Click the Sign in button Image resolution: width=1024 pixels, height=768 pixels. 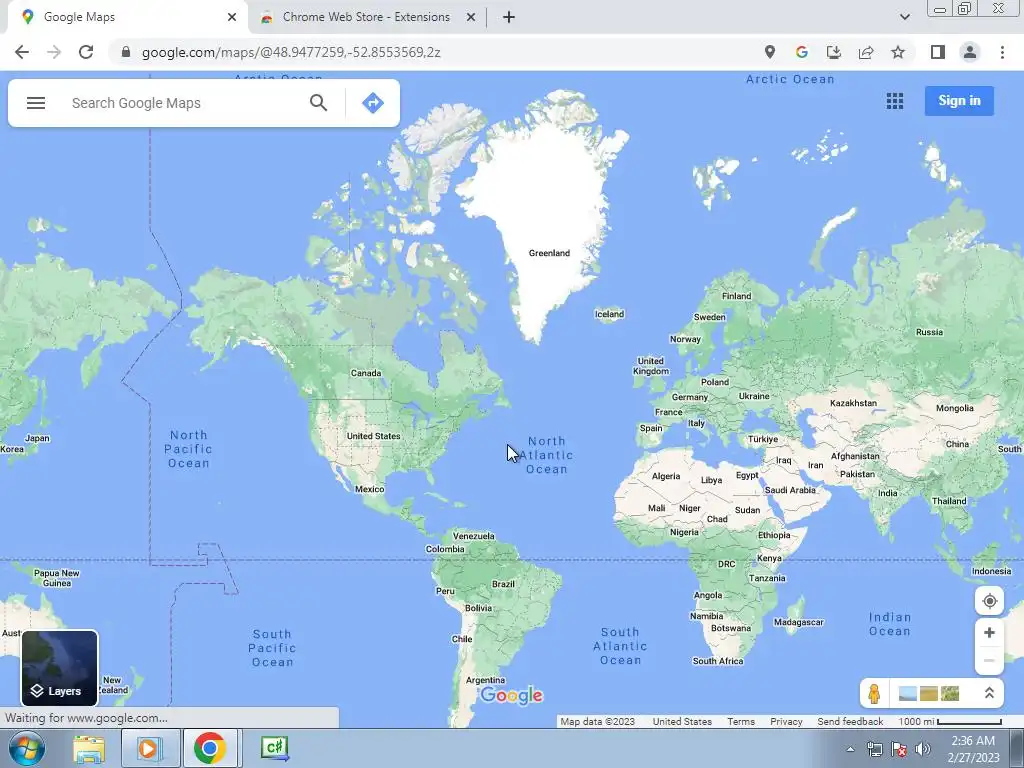coord(959,101)
